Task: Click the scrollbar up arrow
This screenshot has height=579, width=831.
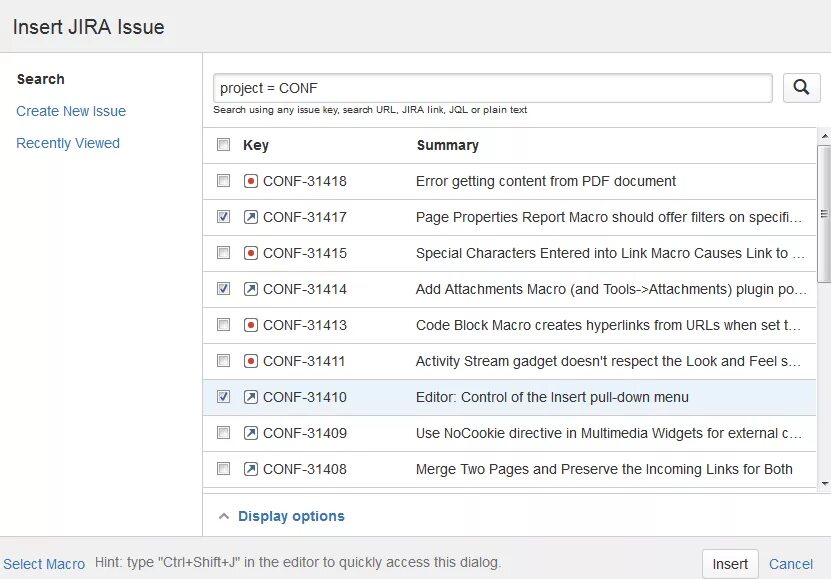Action: click(824, 136)
